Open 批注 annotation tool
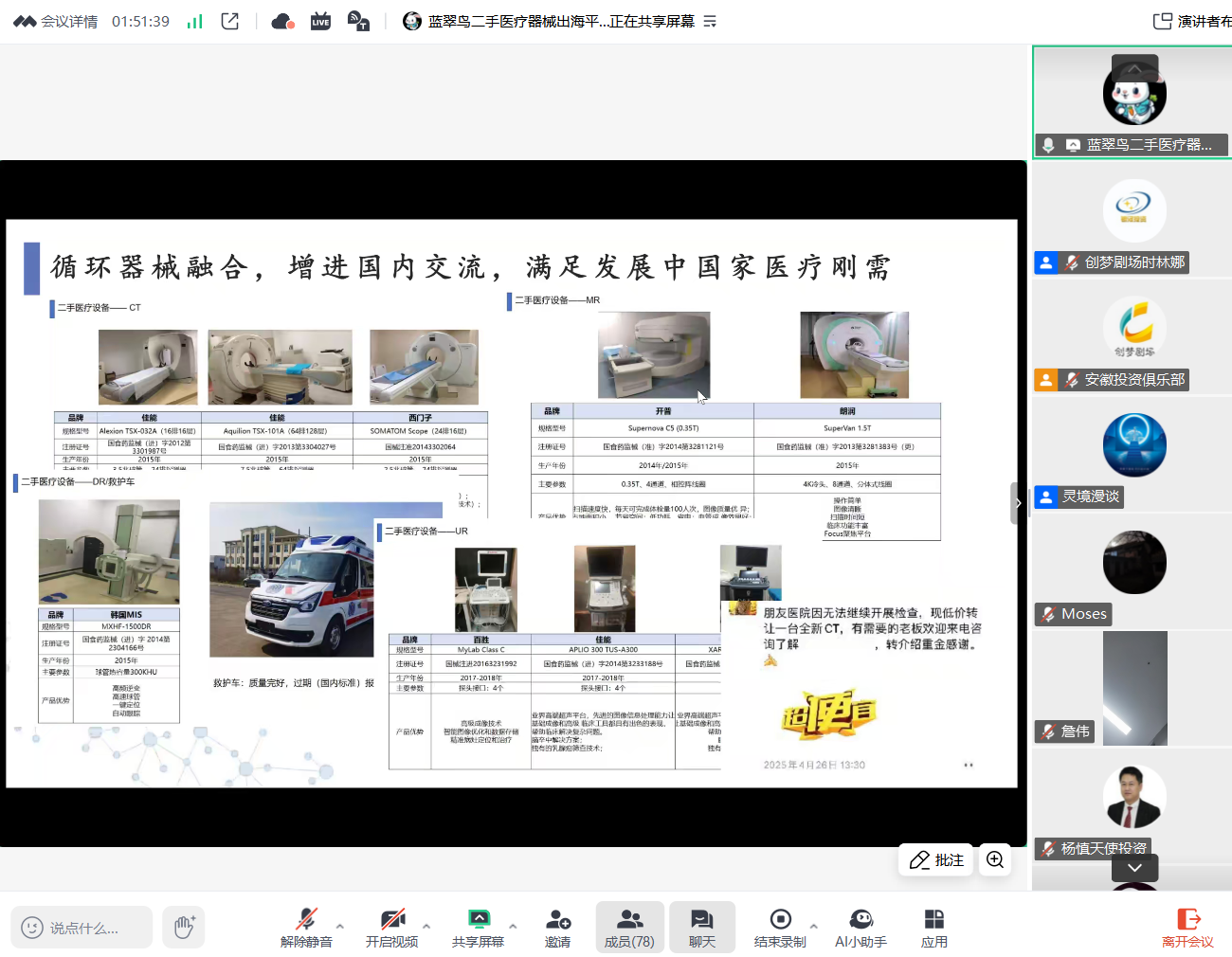This screenshot has width=1232, height=957. [935, 859]
